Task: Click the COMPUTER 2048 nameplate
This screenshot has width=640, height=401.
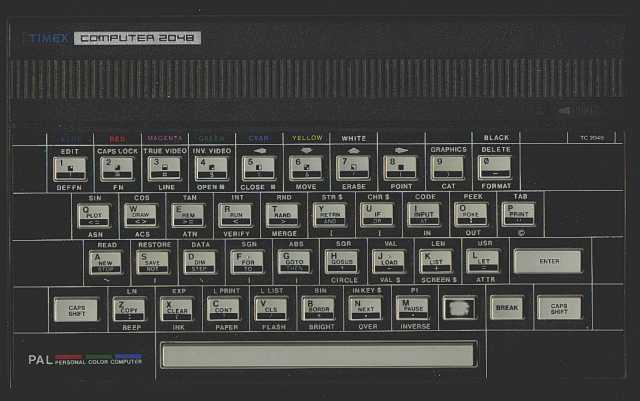Action: tap(137, 38)
